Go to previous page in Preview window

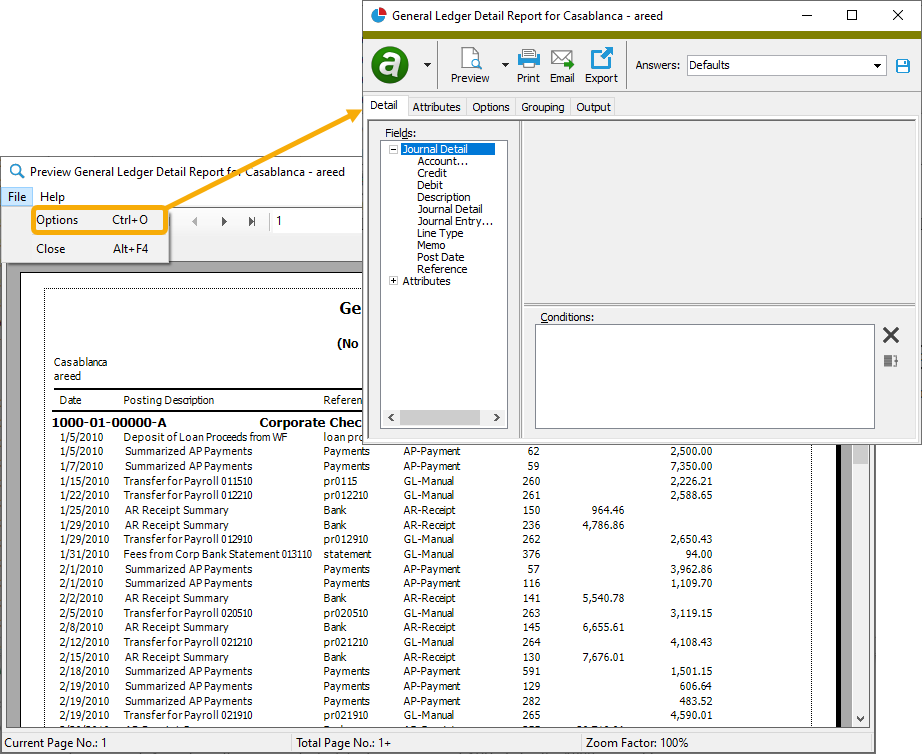(x=195, y=222)
